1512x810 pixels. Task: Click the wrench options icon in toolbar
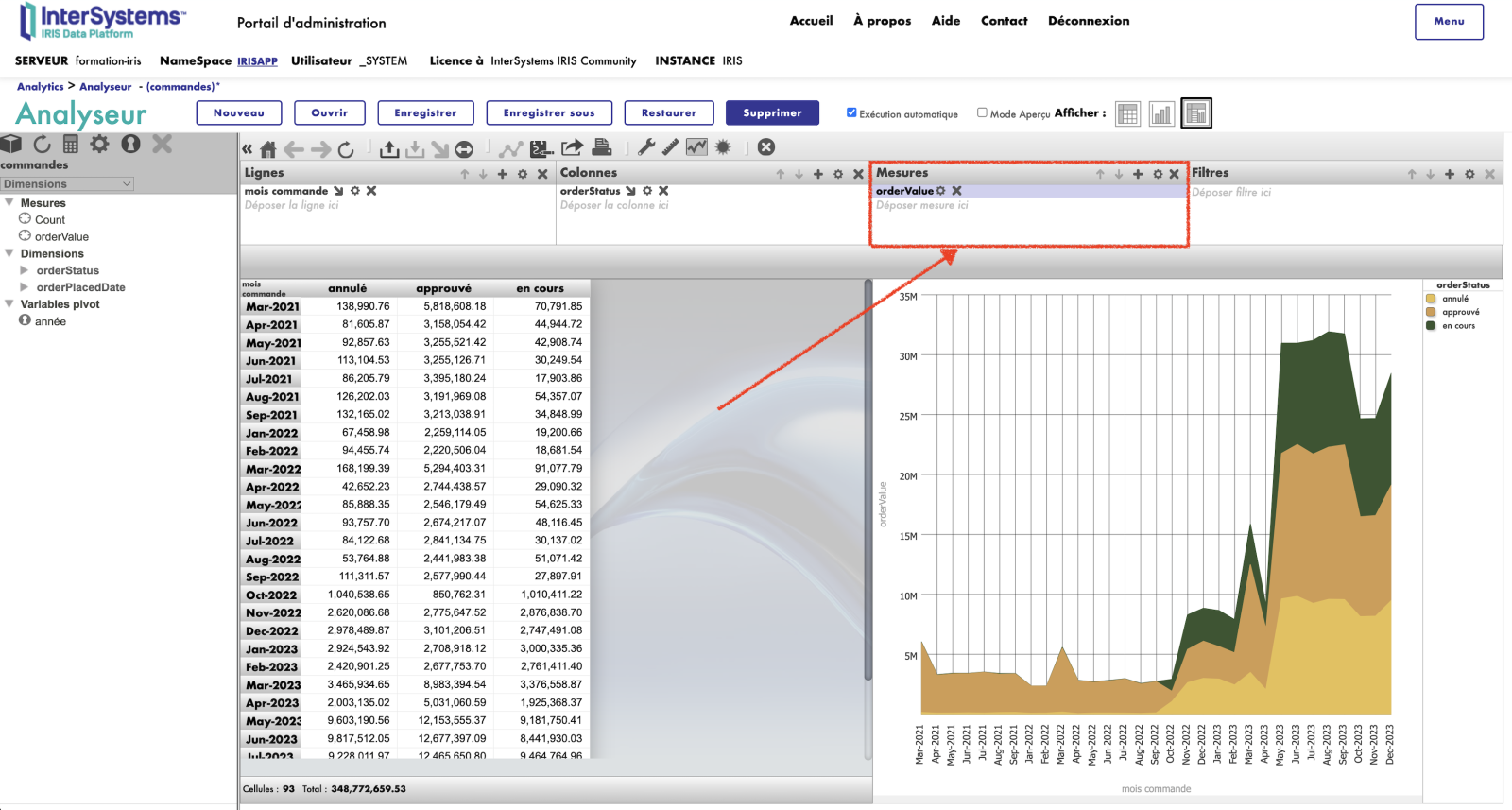pos(646,147)
